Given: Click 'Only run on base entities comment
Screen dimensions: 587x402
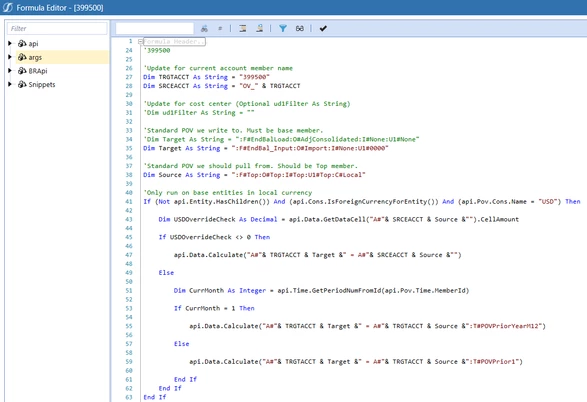Looking at the screenshot, I should coord(228,193).
